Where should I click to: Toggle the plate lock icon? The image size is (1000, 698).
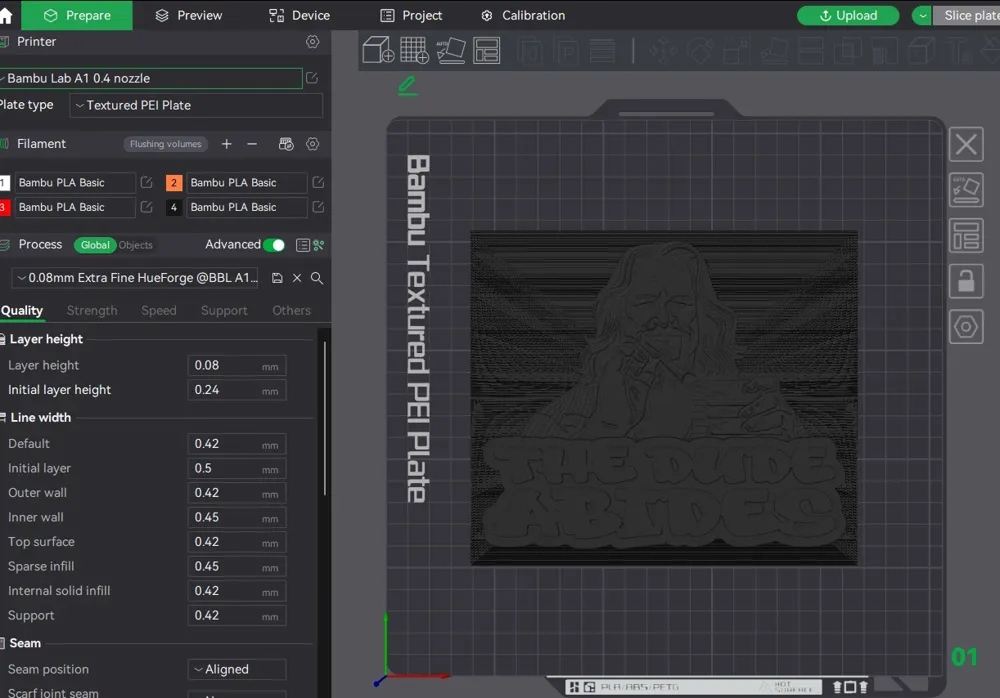966,281
